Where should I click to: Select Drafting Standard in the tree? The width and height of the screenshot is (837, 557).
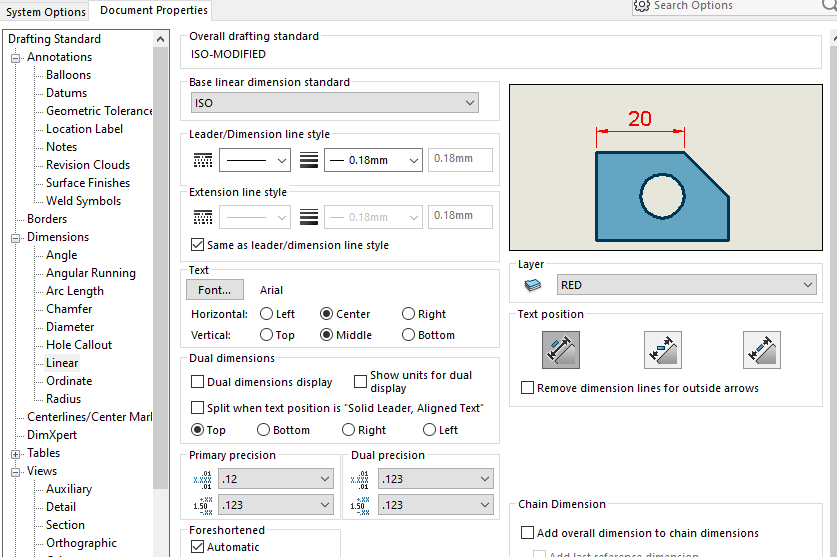tap(54, 39)
